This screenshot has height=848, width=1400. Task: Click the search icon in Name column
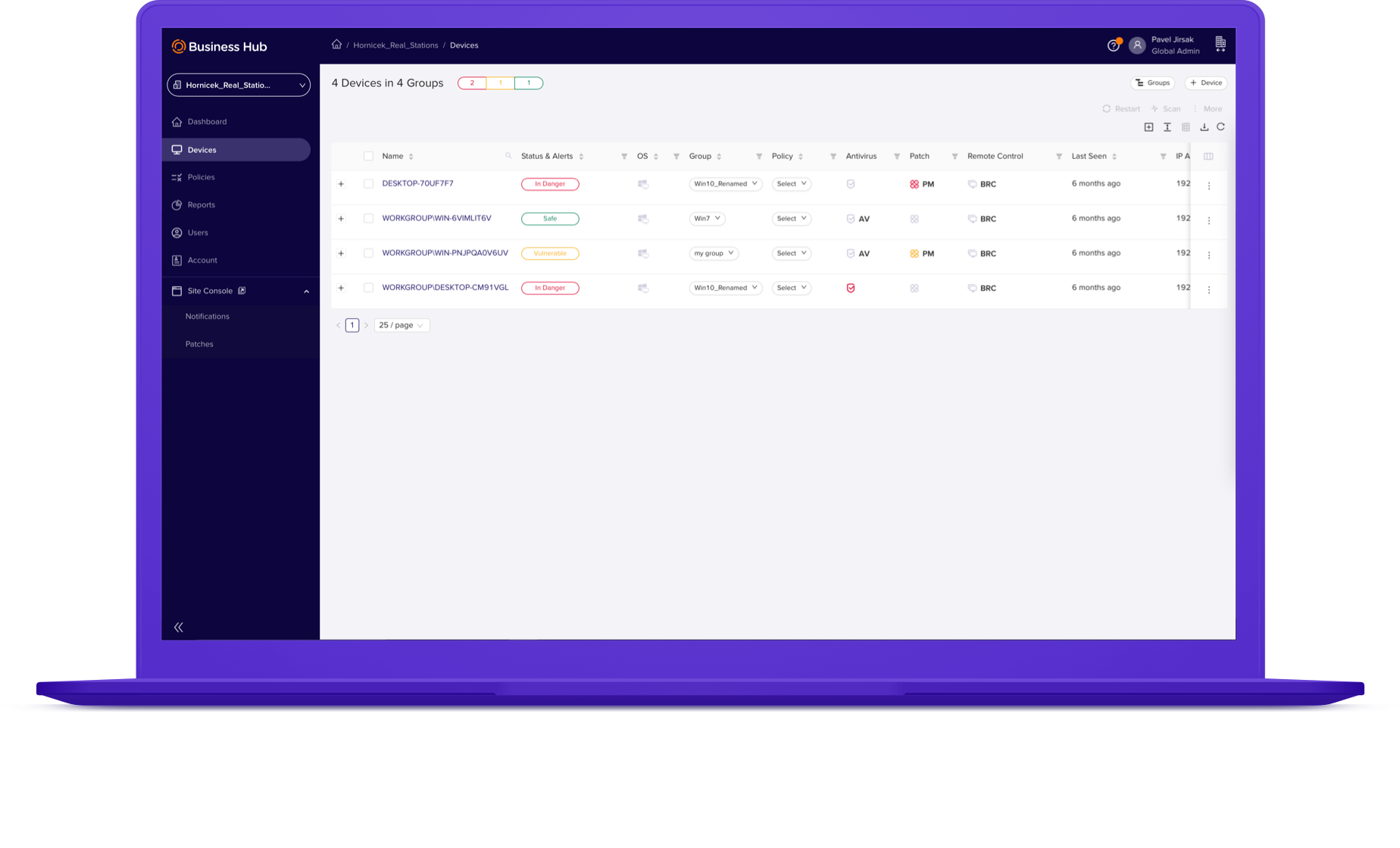point(508,156)
